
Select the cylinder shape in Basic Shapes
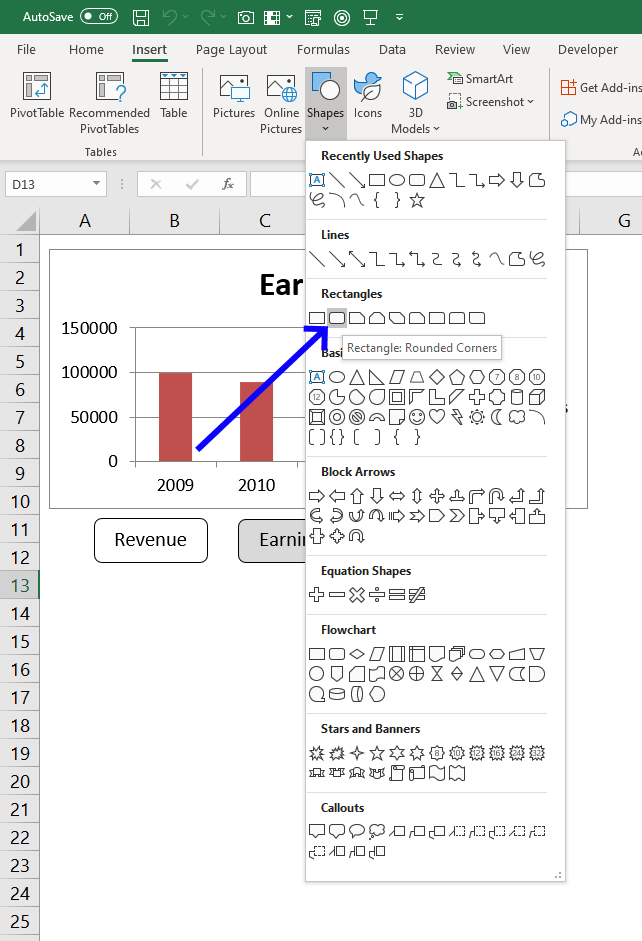[x=517, y=397]
